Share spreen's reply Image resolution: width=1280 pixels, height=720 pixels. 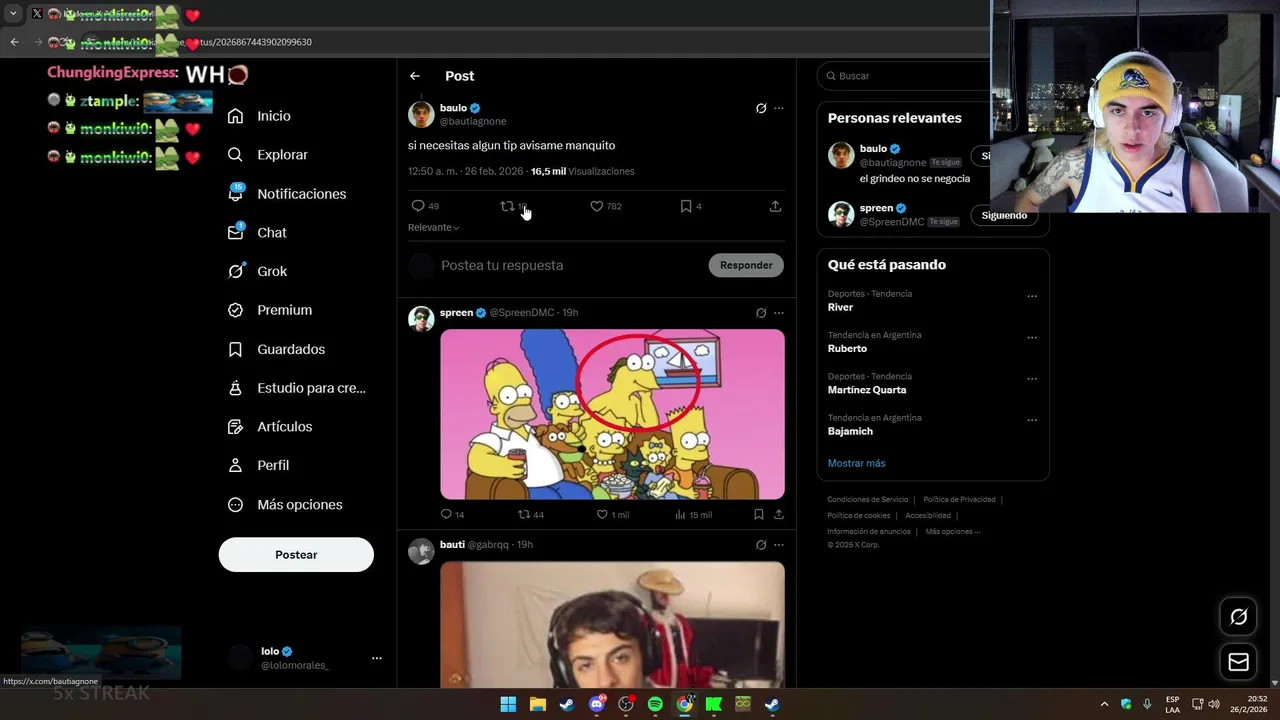pyautogui.click(x=779, y=514)
